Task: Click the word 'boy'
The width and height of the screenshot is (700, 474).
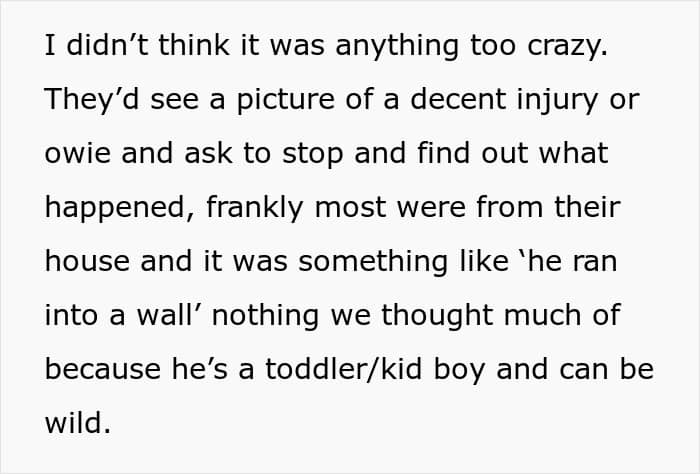Action: (x=459, y=370)
